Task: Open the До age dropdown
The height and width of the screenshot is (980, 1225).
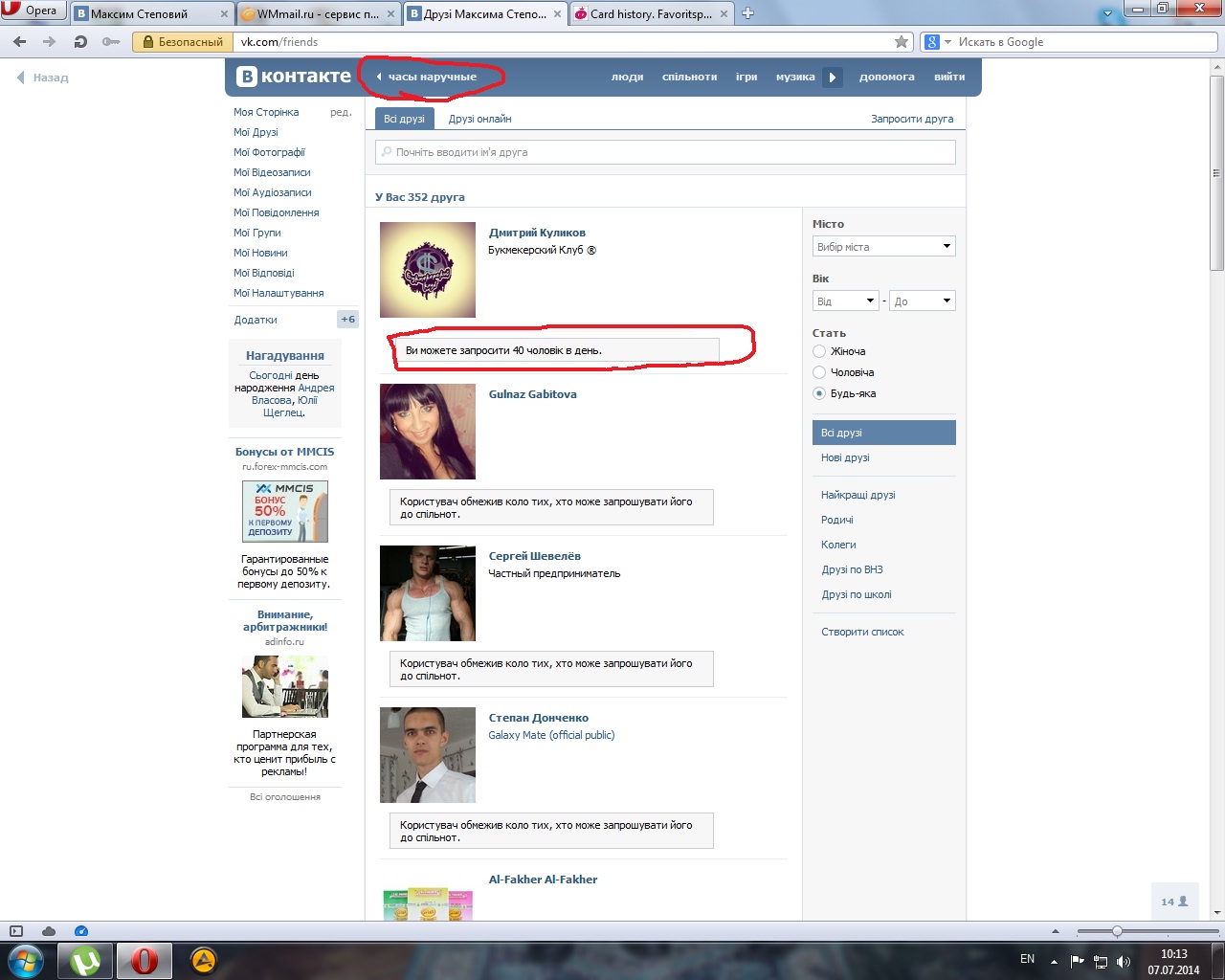Action: [x=923, y=301]
